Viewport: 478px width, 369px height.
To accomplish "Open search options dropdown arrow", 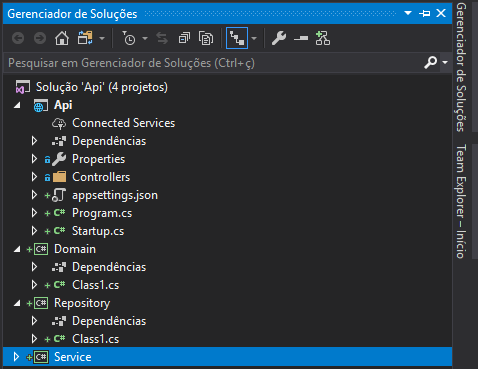I will (x=445, y=62).
